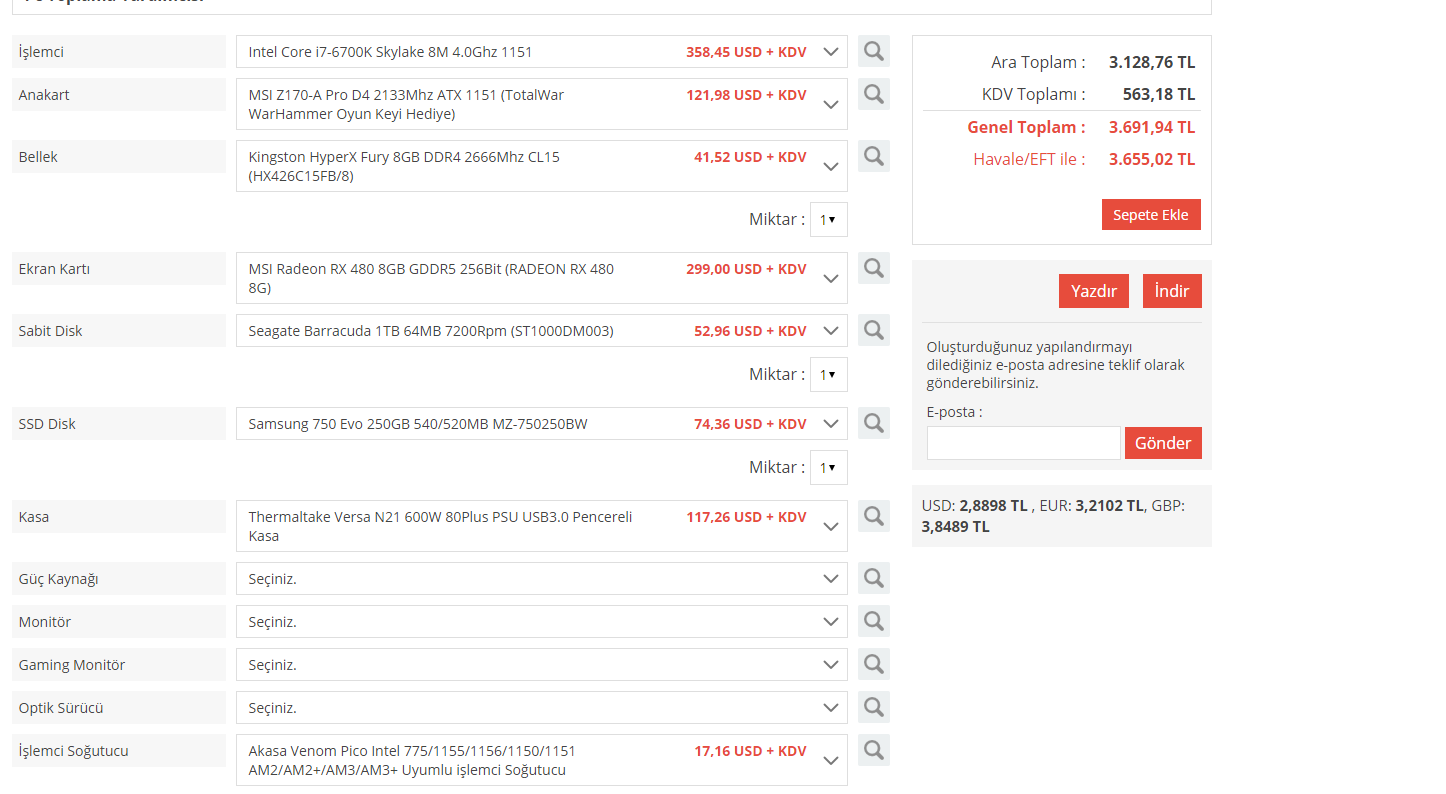Click search icon next to İşlemci row
The height and width of the screenshot is (794, 1446).
(874, 51)
